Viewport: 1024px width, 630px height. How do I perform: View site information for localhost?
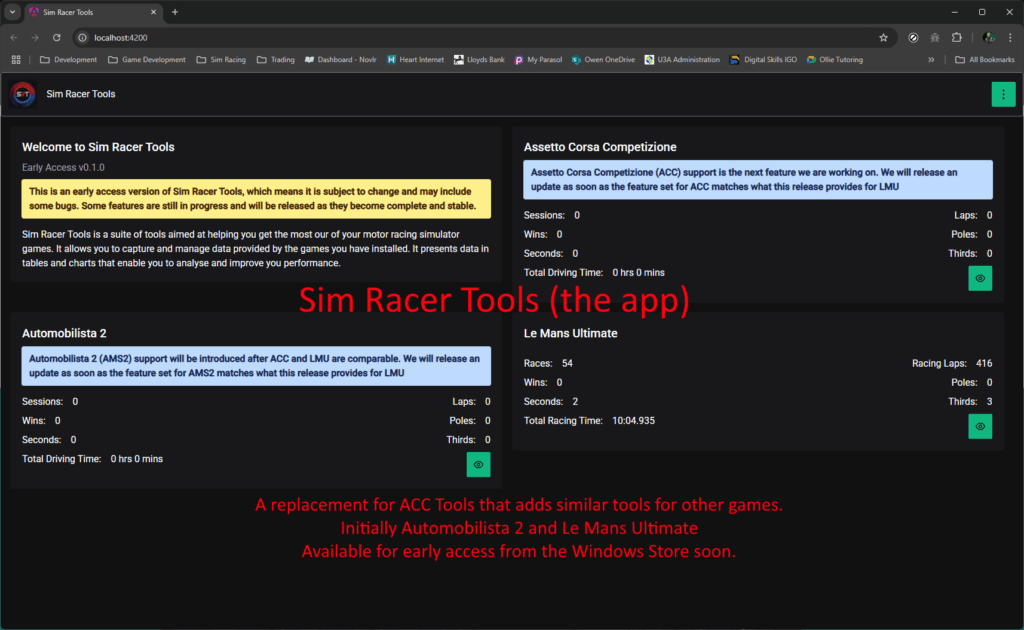82,38
